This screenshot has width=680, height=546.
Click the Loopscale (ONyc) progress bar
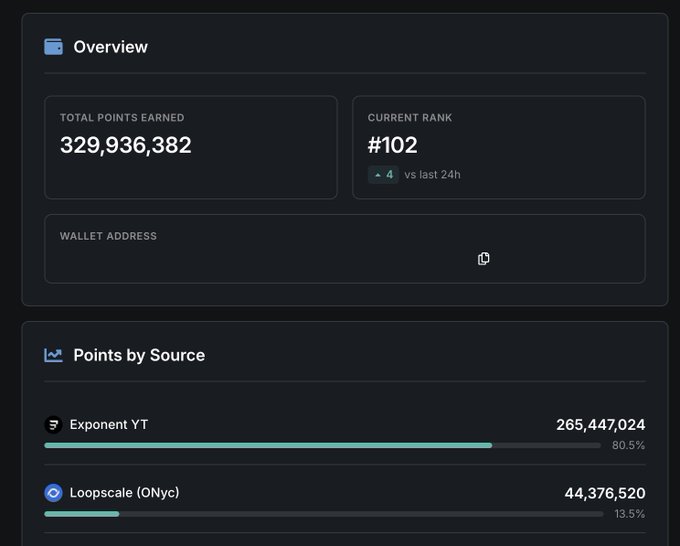[x=324, y=514]
